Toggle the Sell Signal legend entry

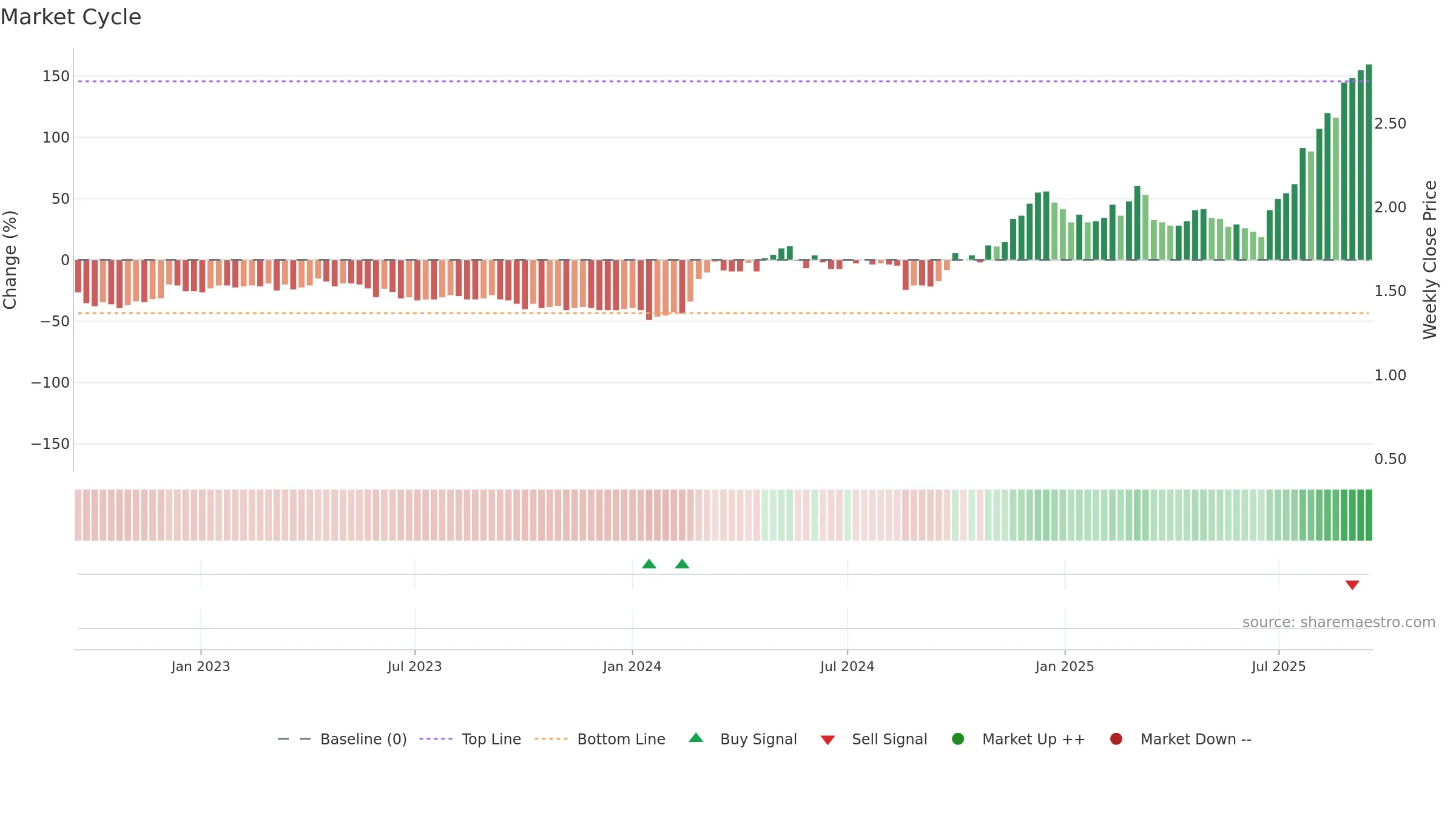click(874, 739)
